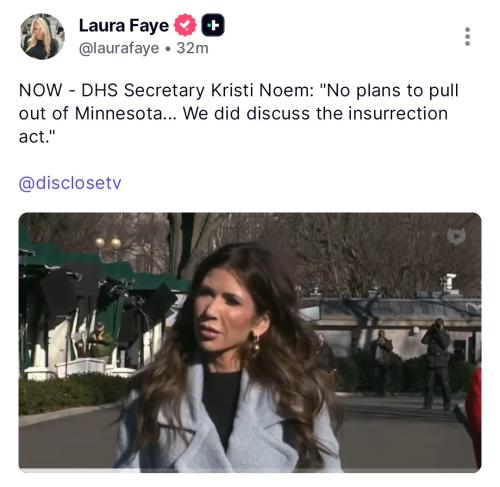Click the phrase insurrection in the post

(x=398, y=114)
